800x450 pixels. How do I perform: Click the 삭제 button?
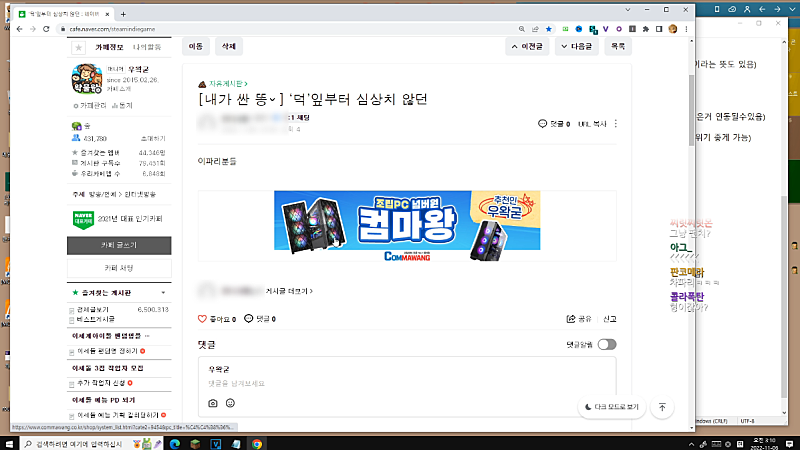[229, 46]
